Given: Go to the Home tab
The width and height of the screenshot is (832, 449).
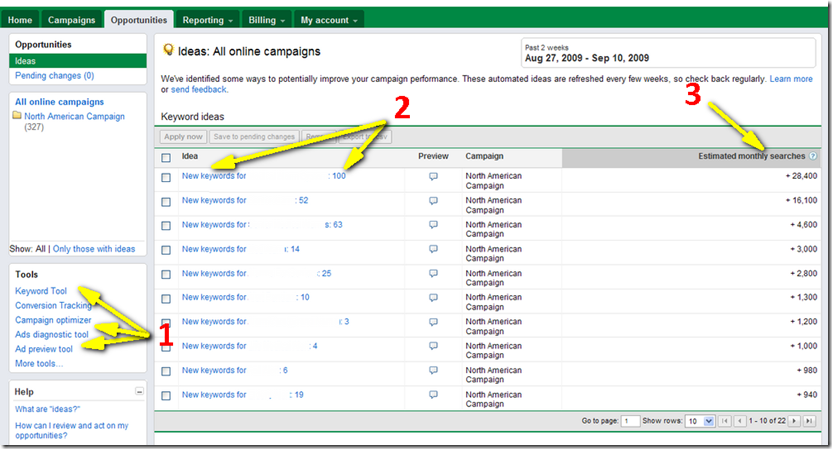Looking at the screenshot, I should [x=20, y=20].
